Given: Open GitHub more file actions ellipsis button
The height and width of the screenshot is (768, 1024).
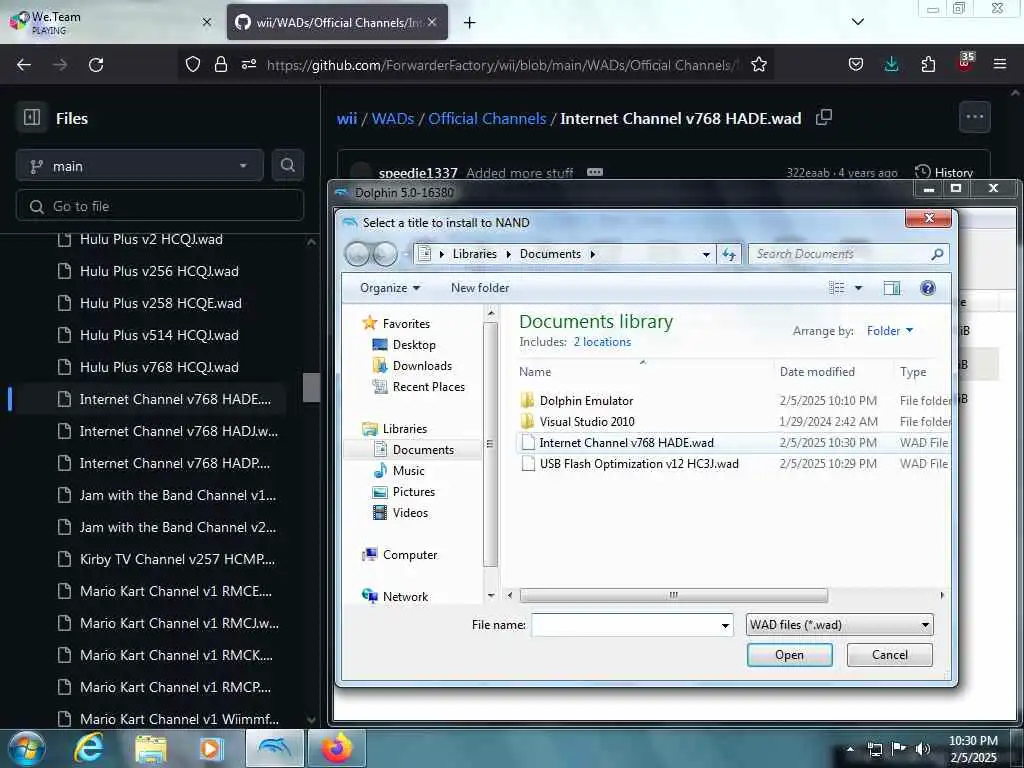Looking at the screenshot, I should [974, 118].
